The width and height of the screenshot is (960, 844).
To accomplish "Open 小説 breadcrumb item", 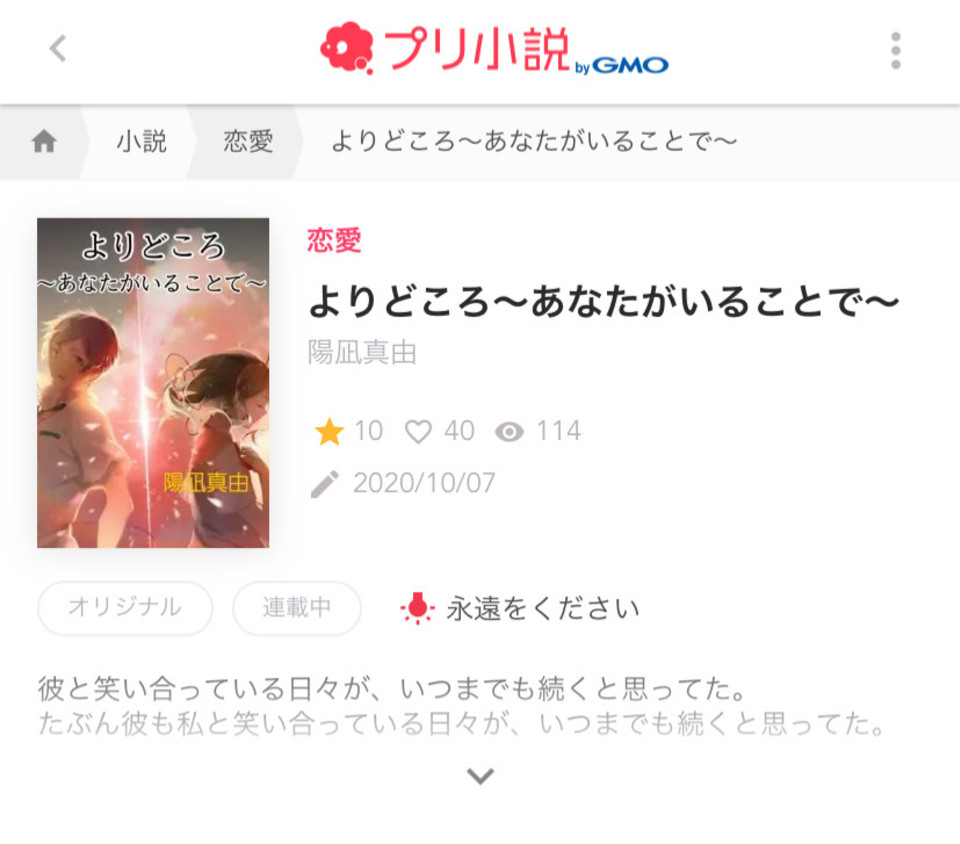I will coord(141,141).
